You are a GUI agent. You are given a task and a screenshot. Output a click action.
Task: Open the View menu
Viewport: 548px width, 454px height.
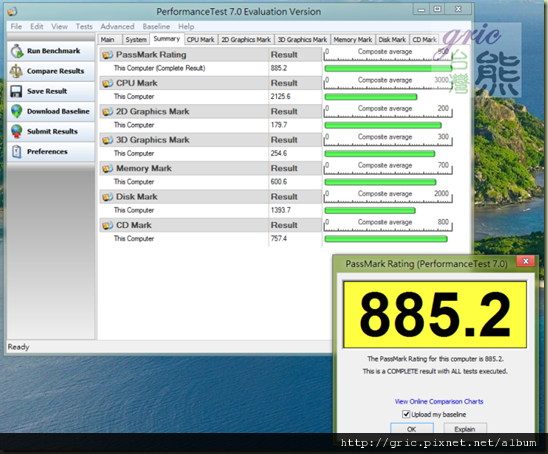(59, 27)
